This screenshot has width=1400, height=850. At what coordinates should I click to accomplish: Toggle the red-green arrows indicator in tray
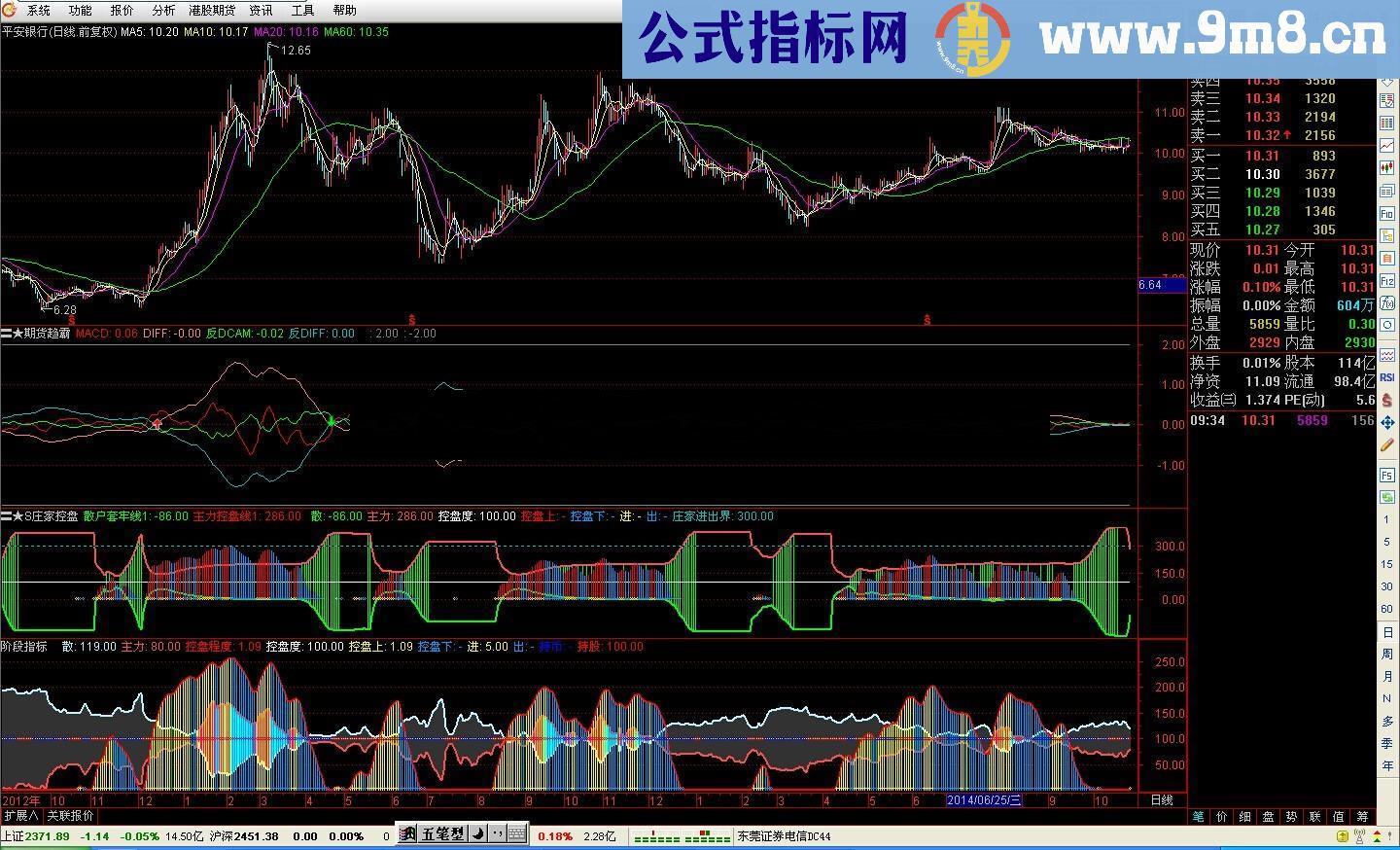1377,837
